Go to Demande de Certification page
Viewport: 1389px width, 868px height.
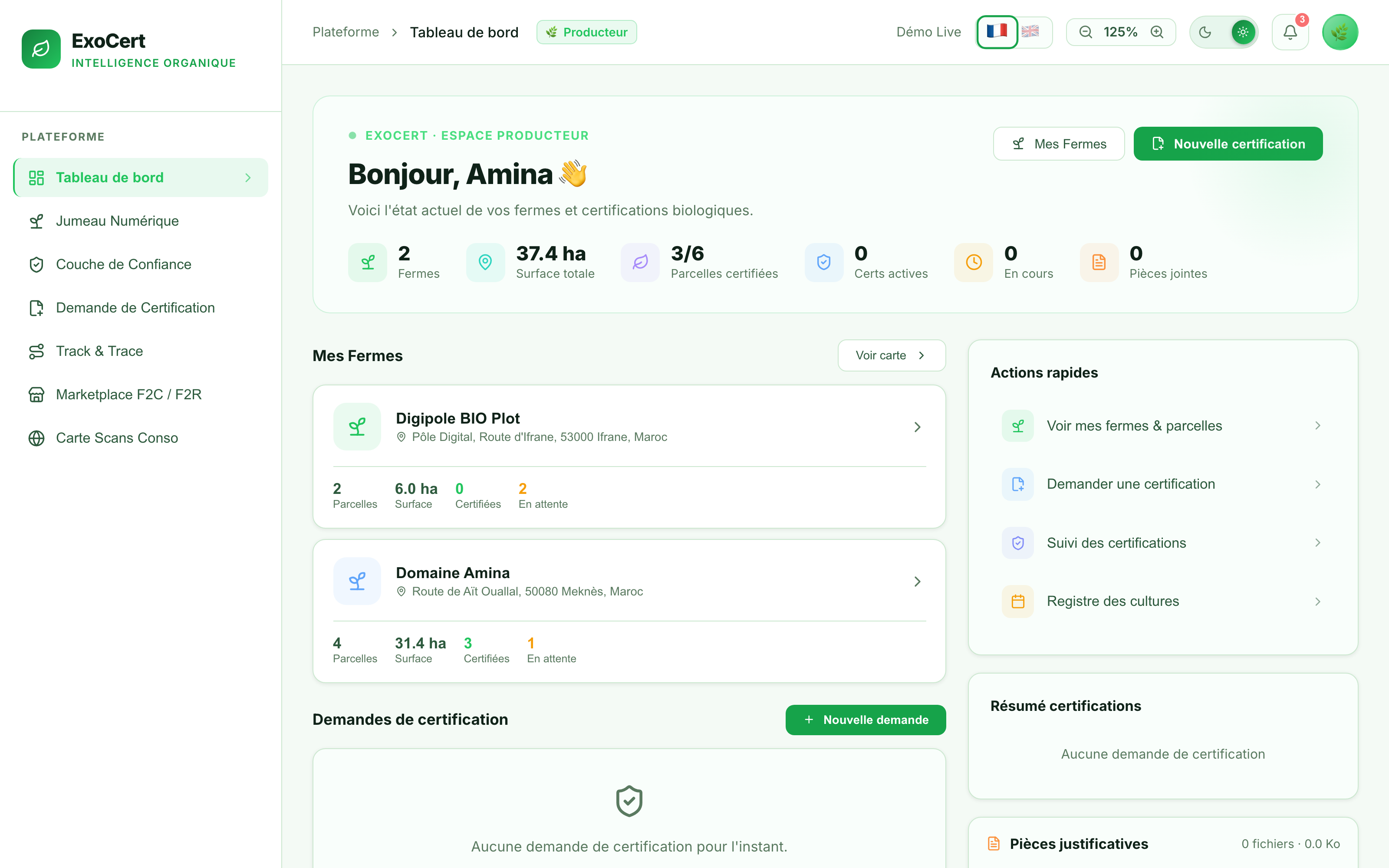141,308
